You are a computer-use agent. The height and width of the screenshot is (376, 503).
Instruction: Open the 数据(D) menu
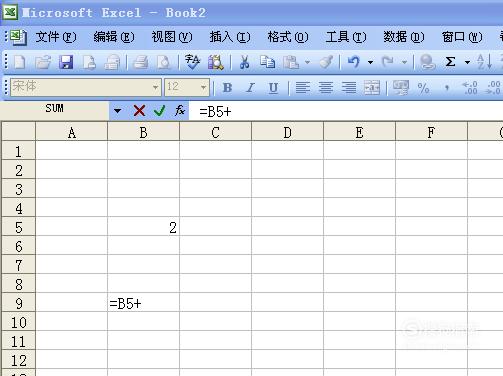[x=404, y=37]
